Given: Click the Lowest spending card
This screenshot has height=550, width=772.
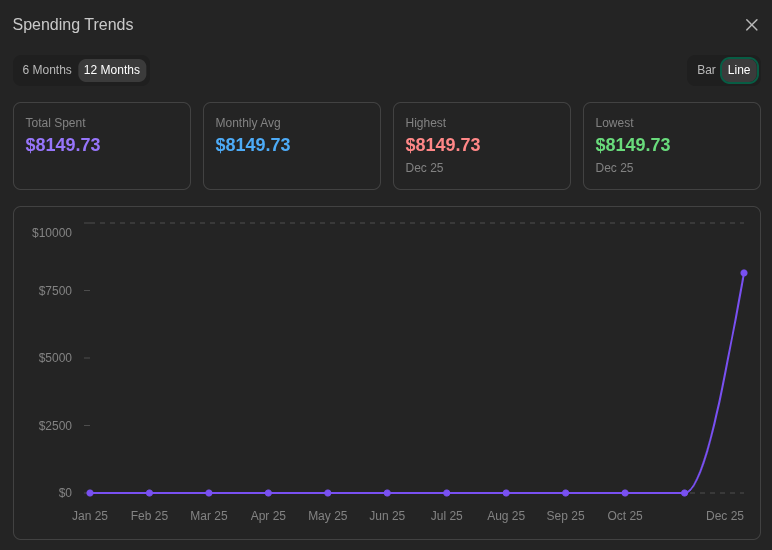Looking at the screenshot, I should (x=672, y=146).
